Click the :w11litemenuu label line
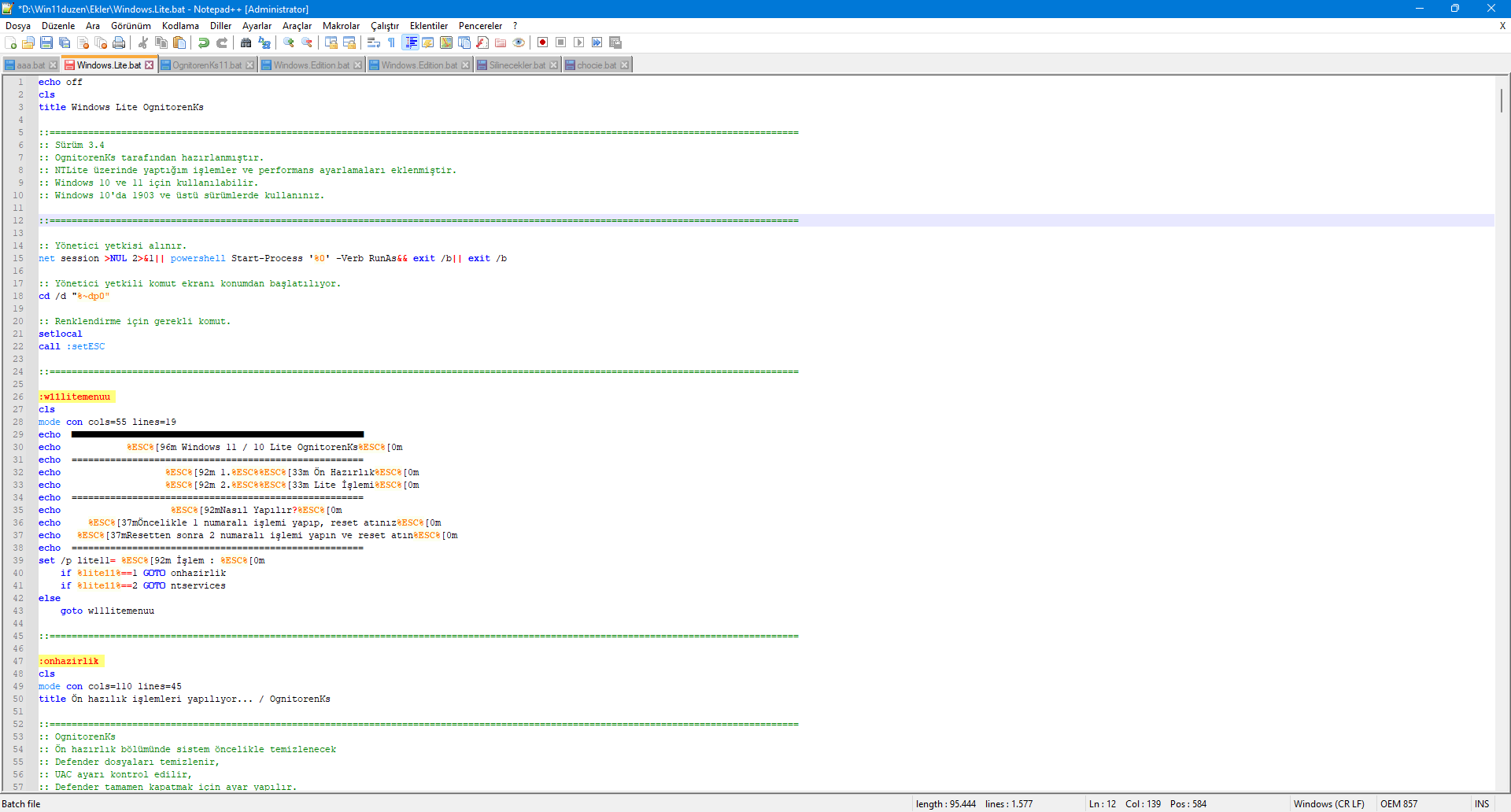 [76, 397]
